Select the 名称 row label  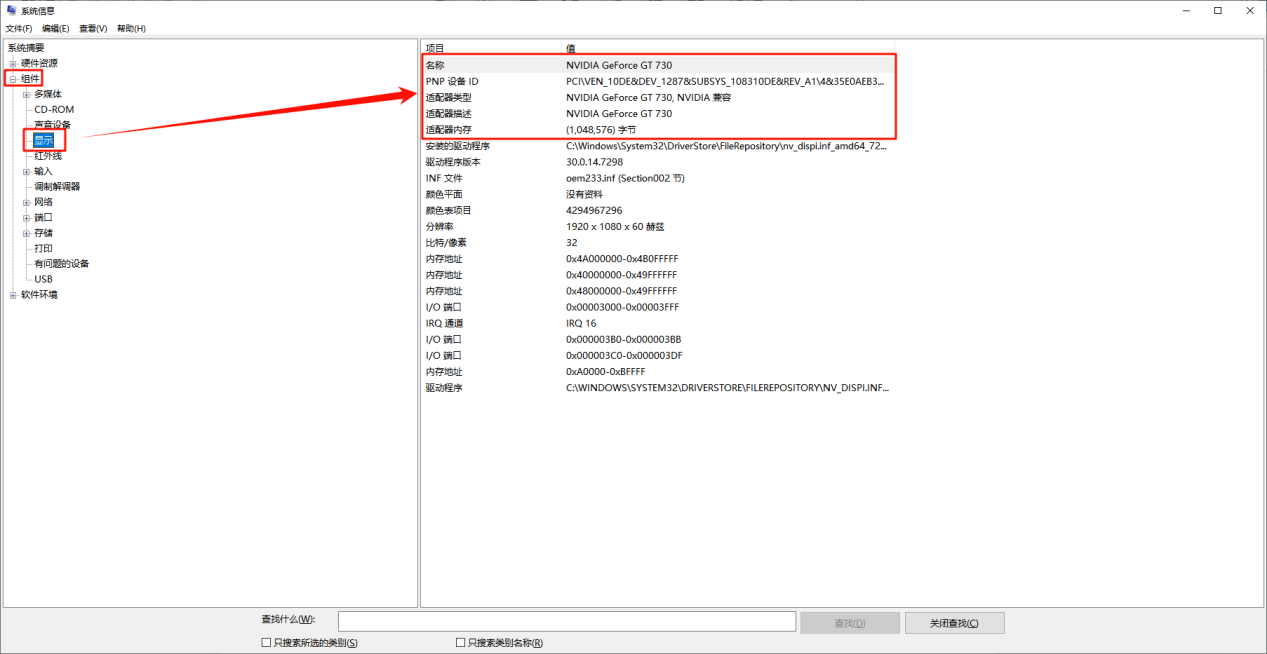click(435, 65)
